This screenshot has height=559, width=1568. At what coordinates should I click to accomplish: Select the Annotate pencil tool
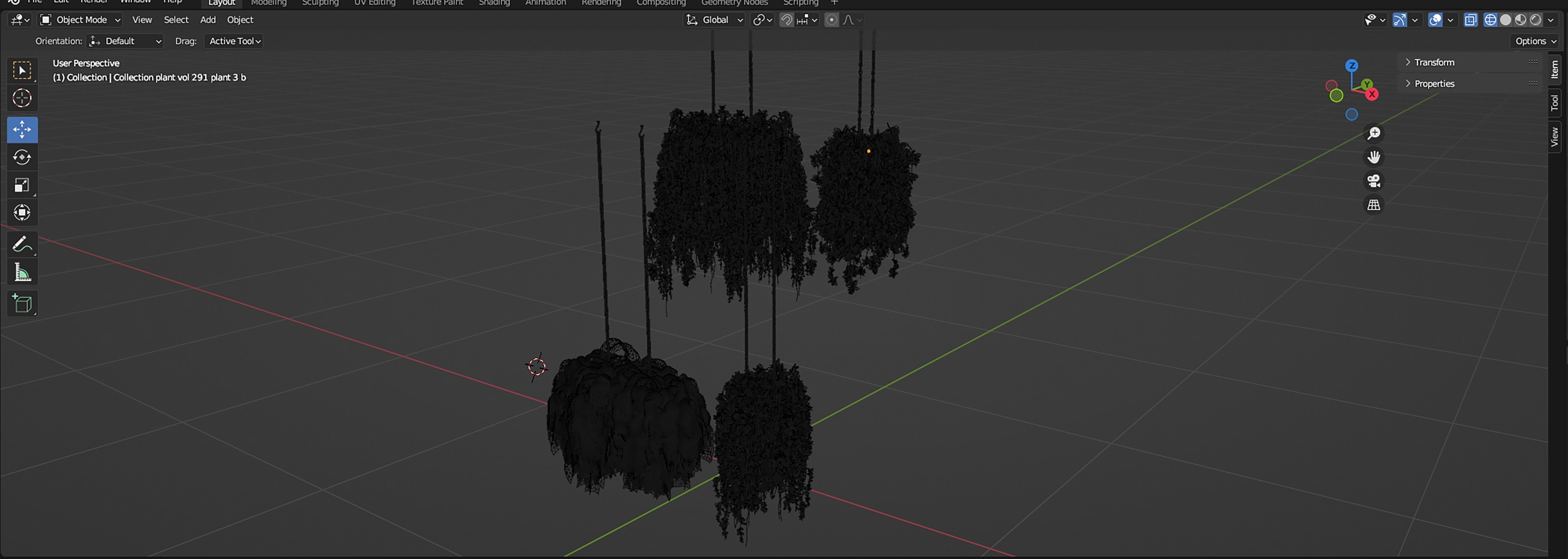point(22,244)
